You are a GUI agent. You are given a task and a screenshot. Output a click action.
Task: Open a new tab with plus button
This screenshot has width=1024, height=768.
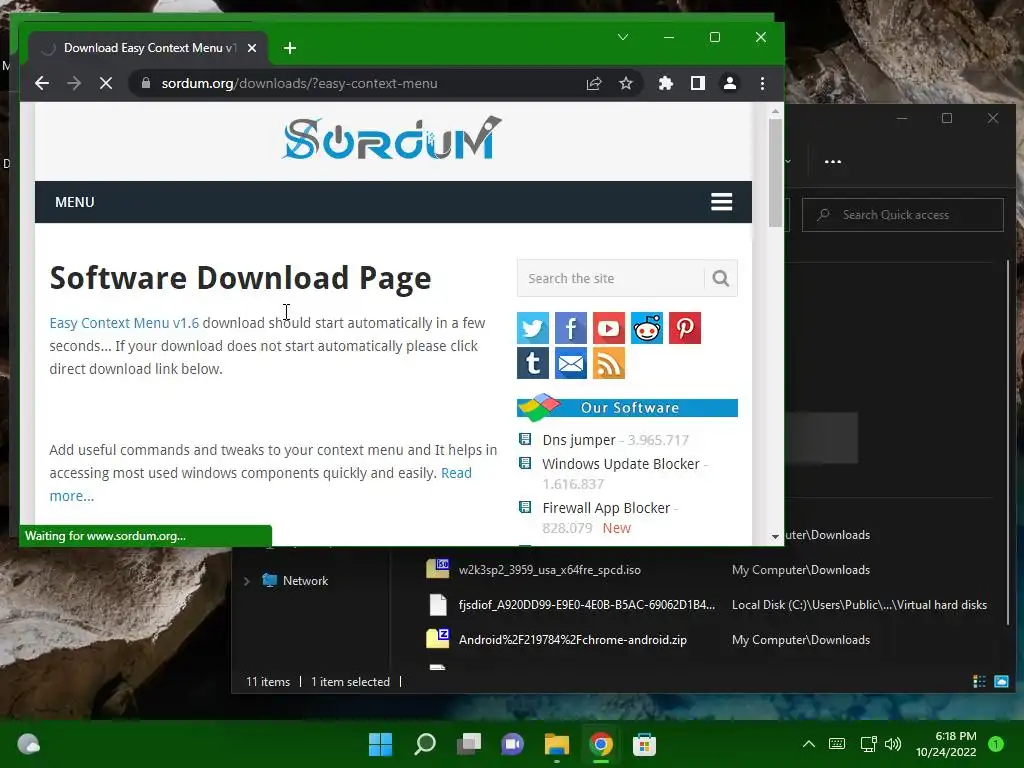tap(290, 48)
